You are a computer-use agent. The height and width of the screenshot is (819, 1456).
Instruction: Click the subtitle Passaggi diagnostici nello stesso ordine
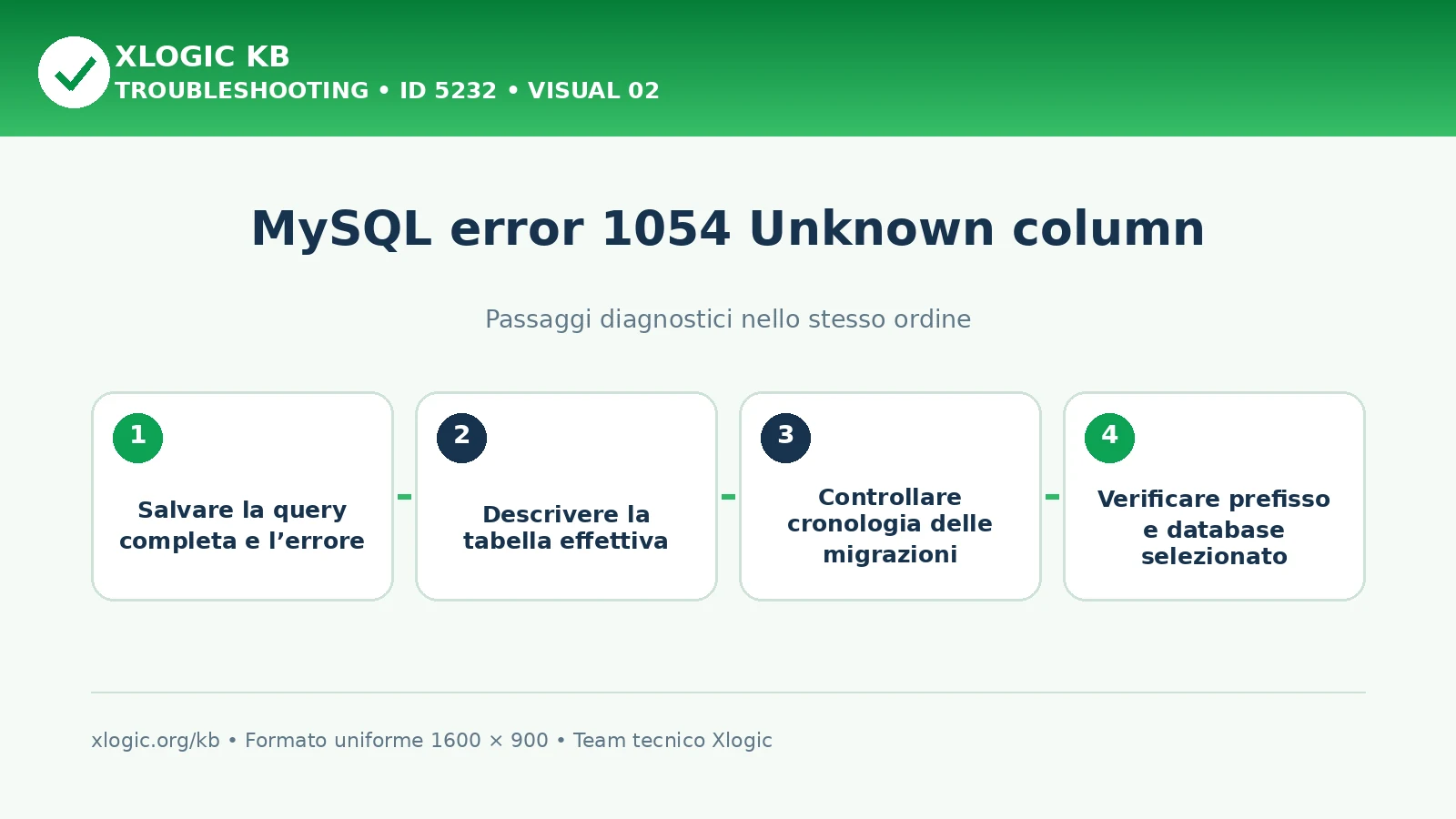[728, 319]
